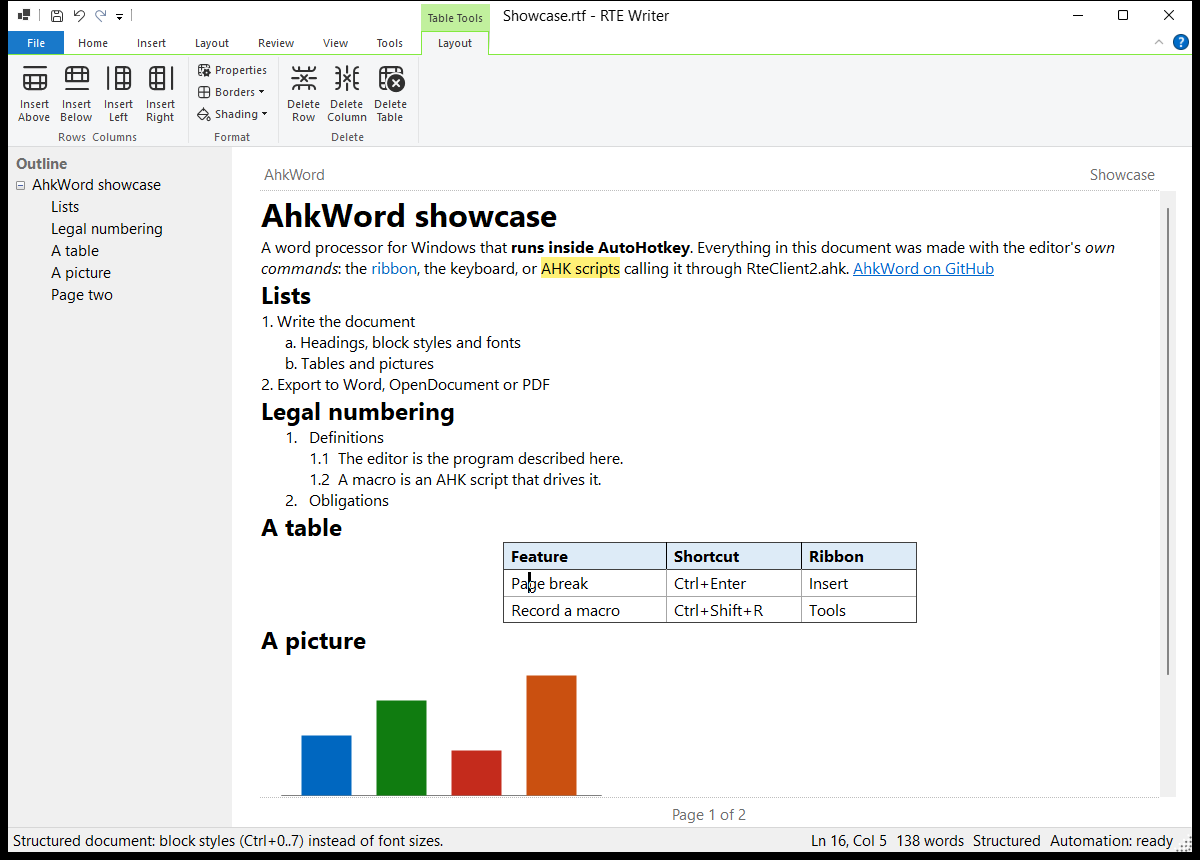Image resolution: width=1200 pixels, height=860 pixels.
Task: Click the 'Obligations' list item
Action: pos(349,501)
